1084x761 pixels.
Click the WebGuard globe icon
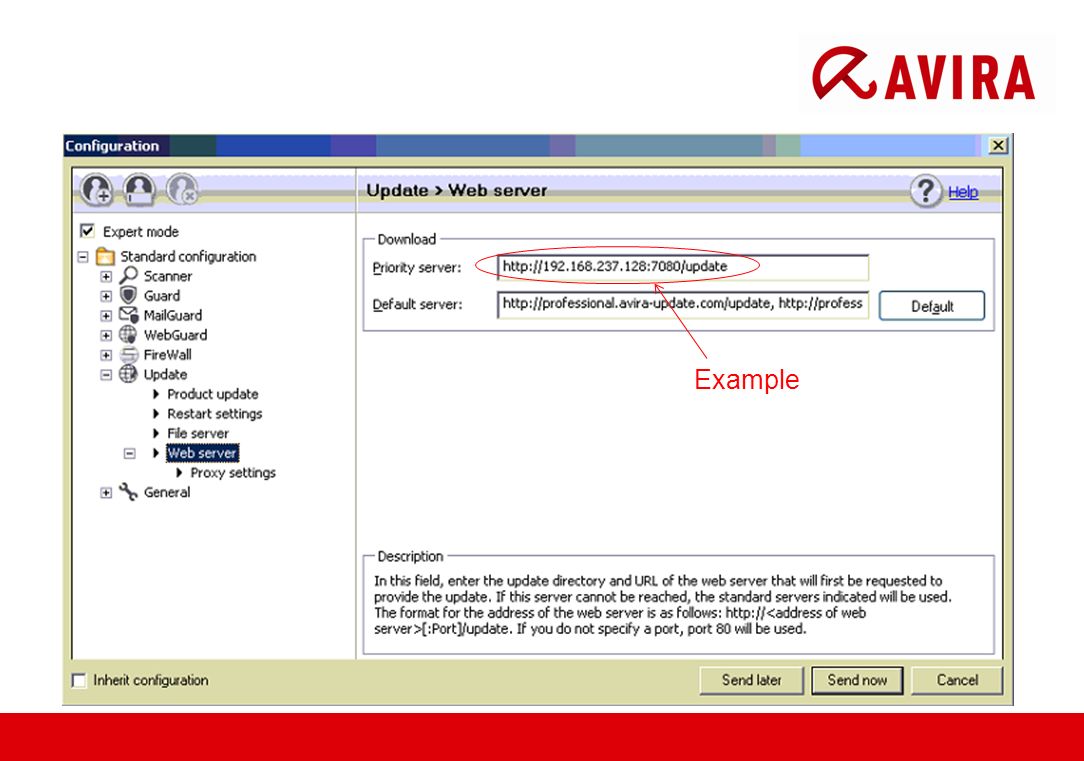(129, 335)
